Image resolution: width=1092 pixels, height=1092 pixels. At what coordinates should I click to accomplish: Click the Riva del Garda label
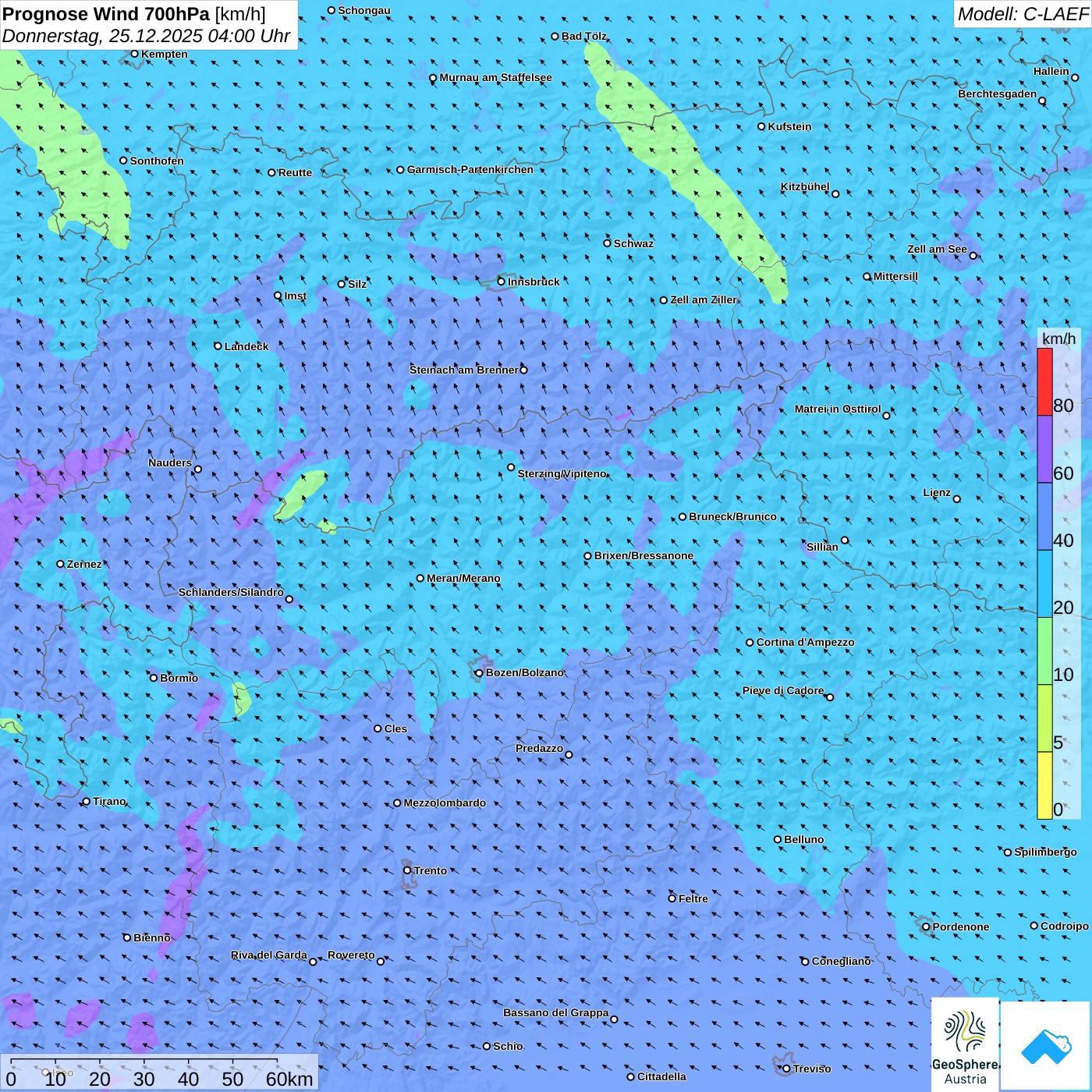tap(269, 955)
